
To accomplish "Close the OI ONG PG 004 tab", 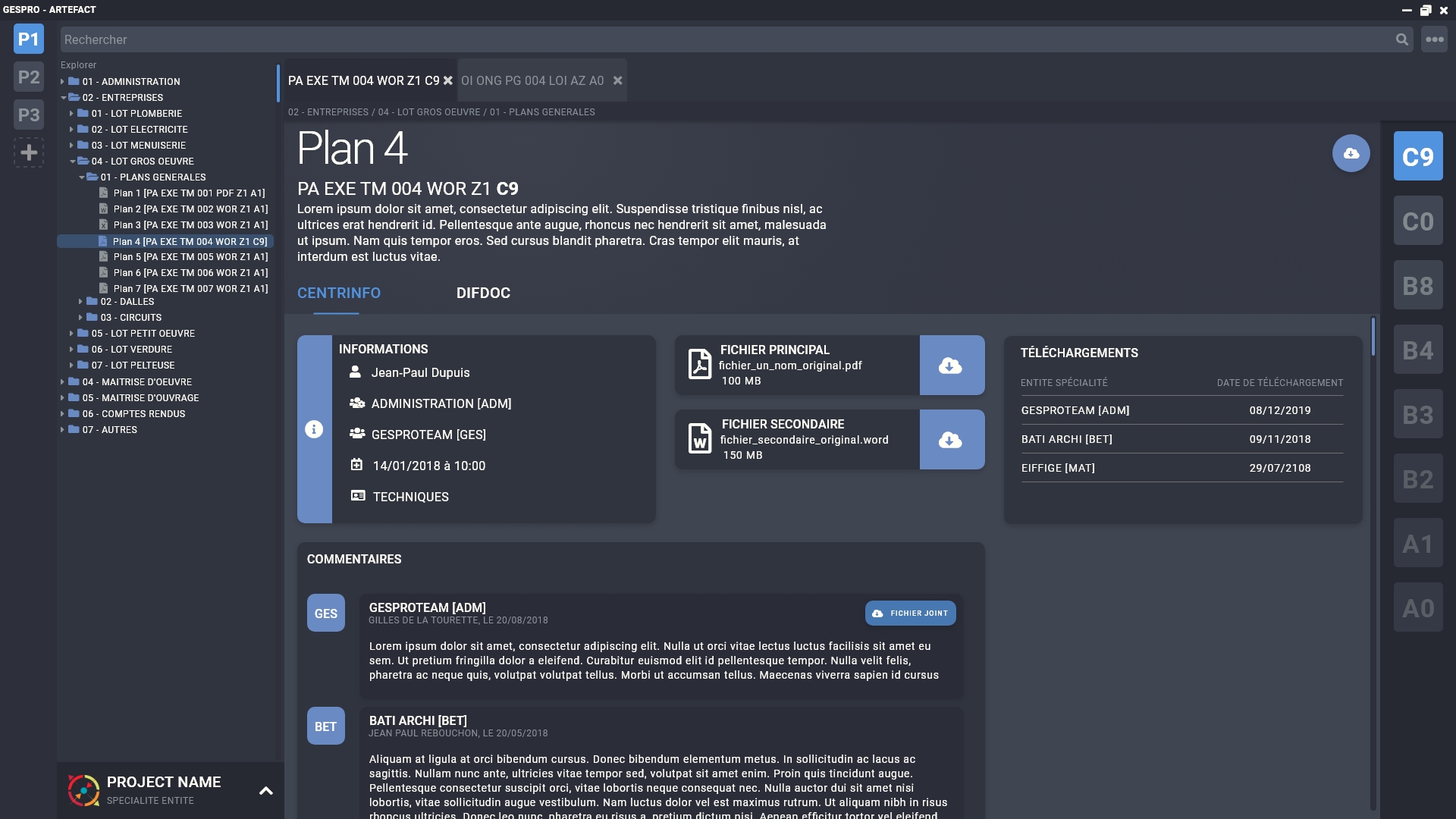I will 617,80.
